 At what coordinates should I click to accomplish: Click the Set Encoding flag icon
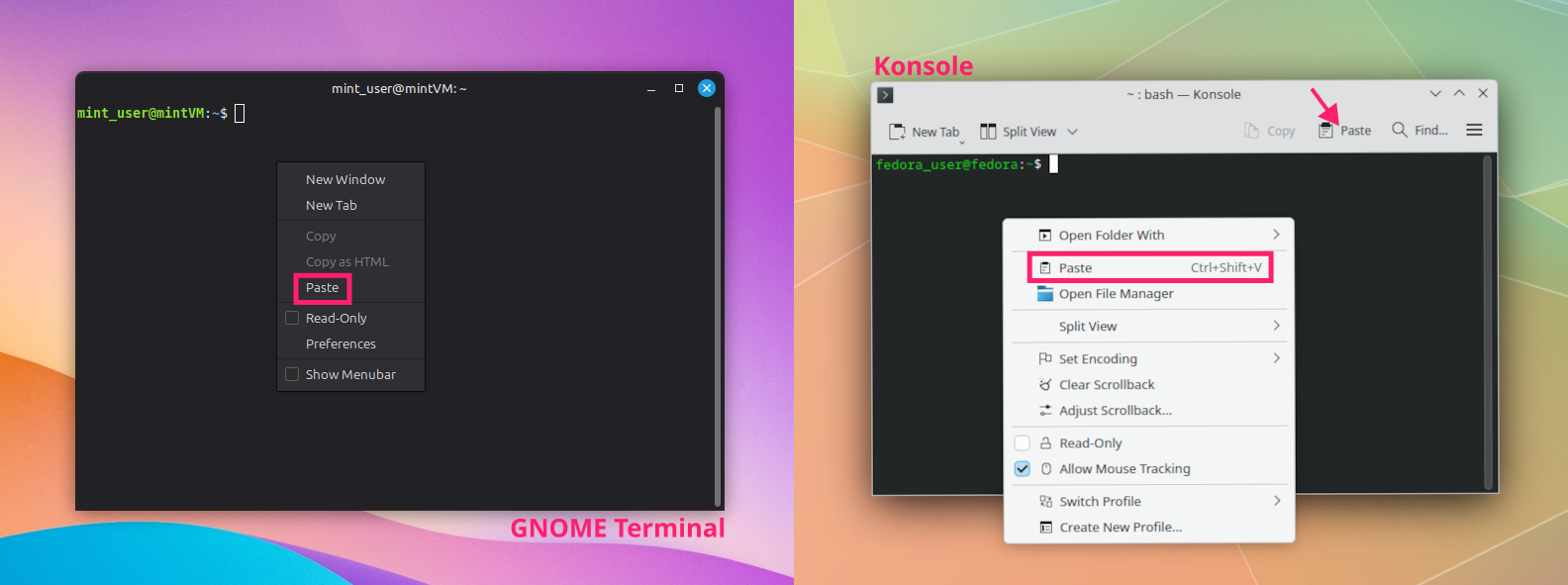[x=1045, y=358]
